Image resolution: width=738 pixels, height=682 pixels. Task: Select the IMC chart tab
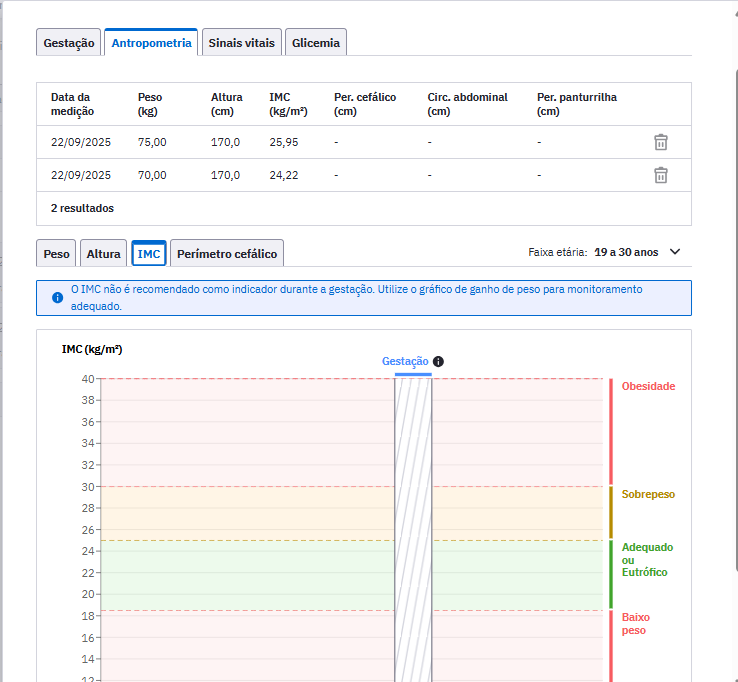tap(149, 254)
